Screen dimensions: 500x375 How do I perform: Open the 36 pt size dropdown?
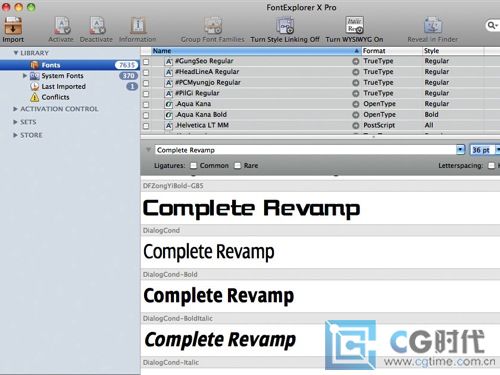click(498, 150)
